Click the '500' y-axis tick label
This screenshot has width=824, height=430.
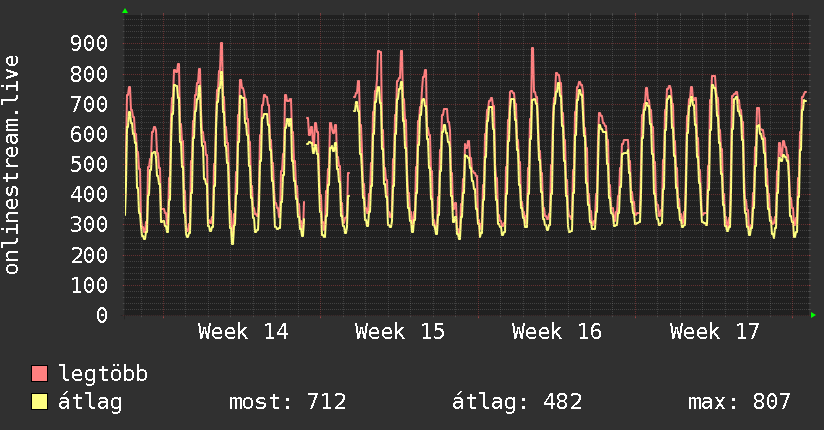tap(89, 165)
